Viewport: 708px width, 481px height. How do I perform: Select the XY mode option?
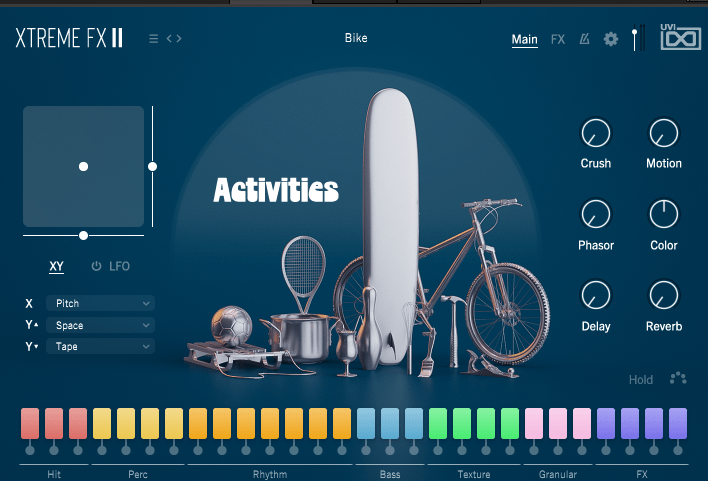(57, 266)
